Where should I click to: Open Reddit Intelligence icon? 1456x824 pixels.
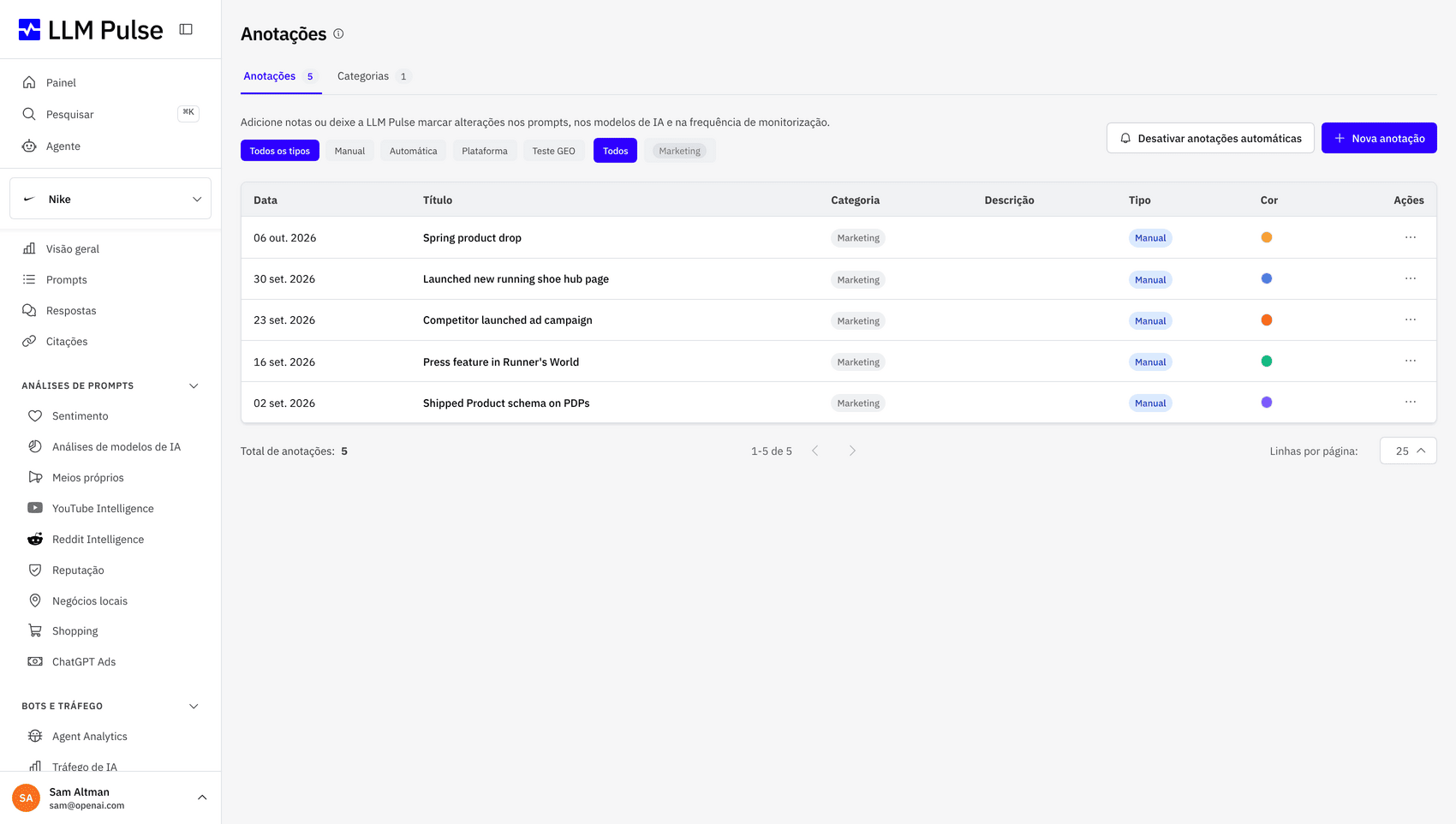coord(35,539)
